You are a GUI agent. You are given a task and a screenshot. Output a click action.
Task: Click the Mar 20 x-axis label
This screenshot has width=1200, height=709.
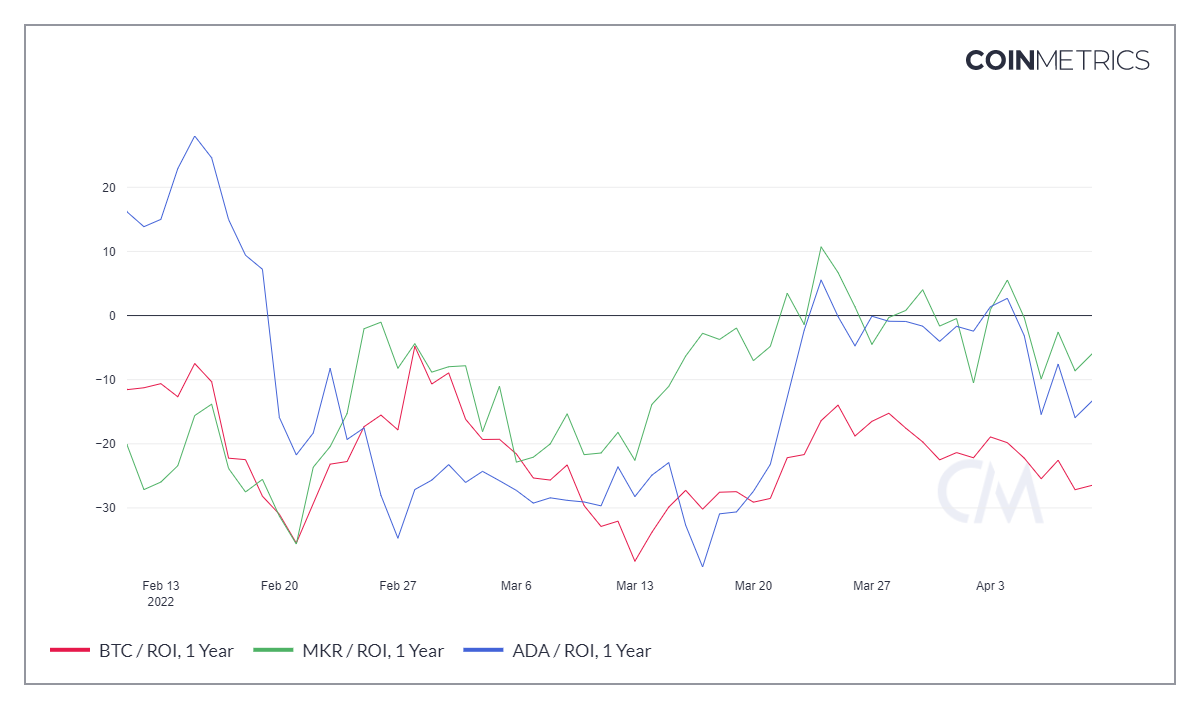pos(753,586)
